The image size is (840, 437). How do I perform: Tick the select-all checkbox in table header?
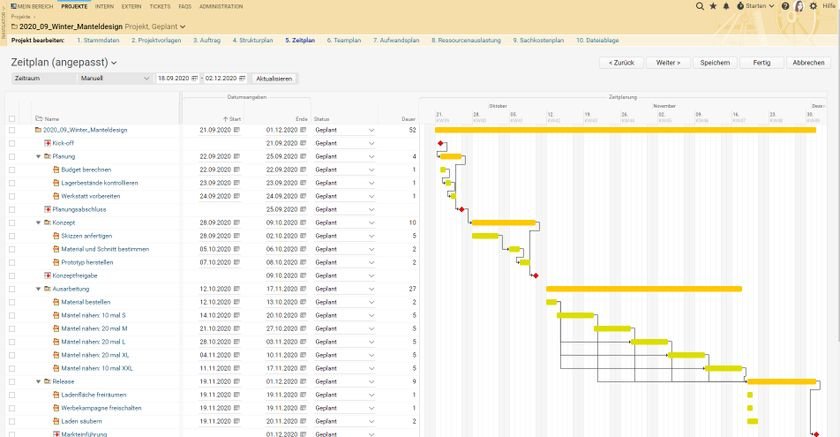point(12,119)
